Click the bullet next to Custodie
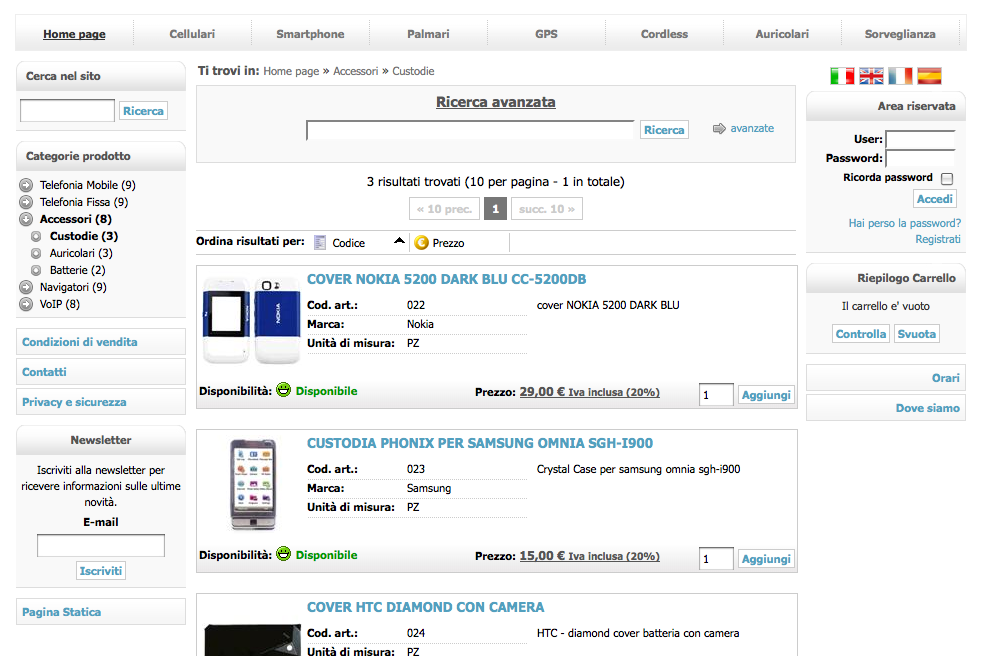The width and height of the screenshot is (983, 656). 36,236
